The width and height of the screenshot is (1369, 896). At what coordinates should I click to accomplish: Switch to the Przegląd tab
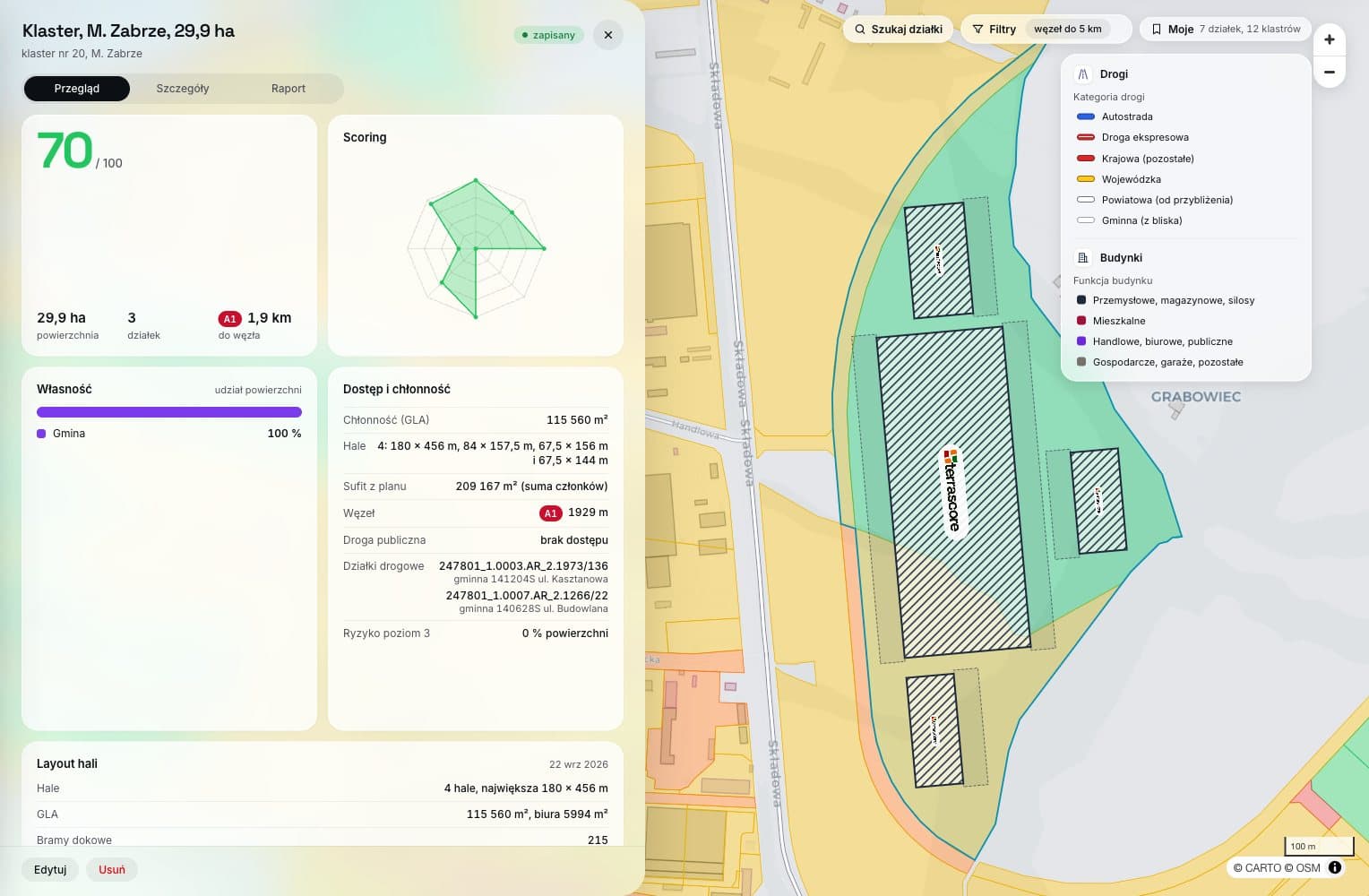click(77, 89)
